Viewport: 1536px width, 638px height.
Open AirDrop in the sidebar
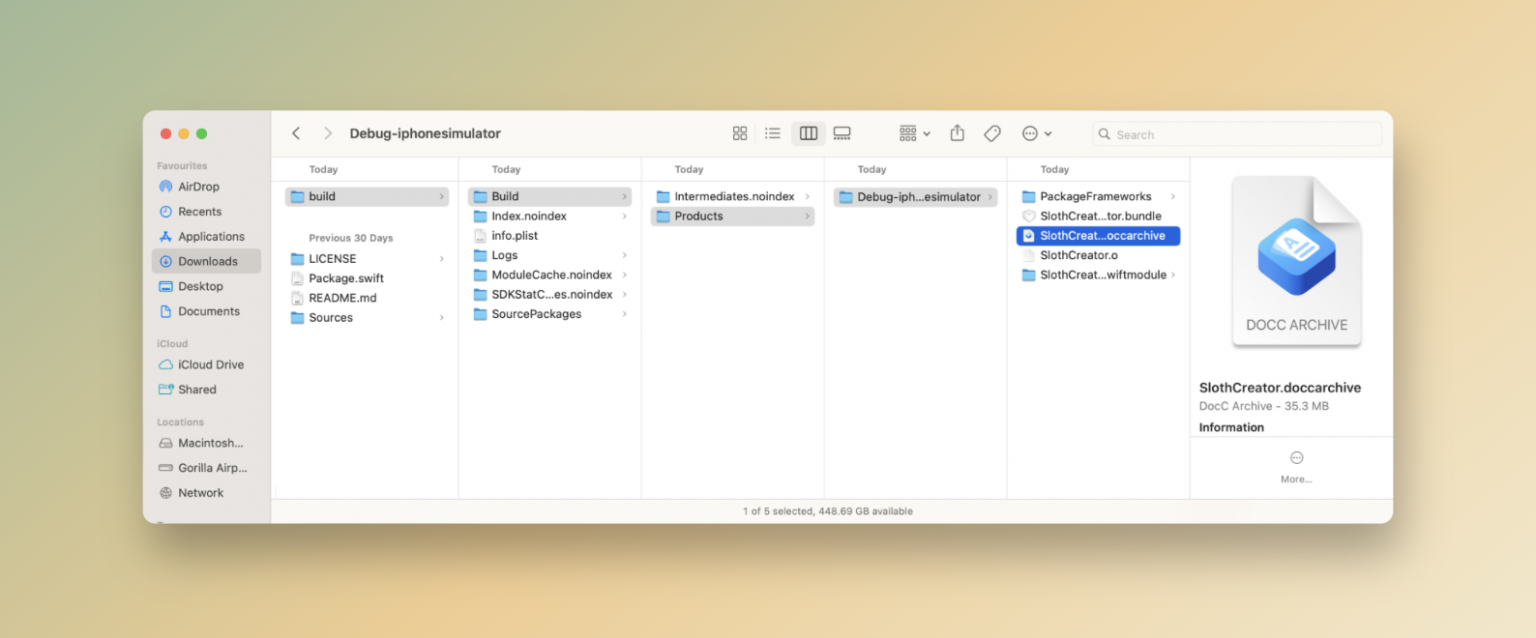point(196,186)
